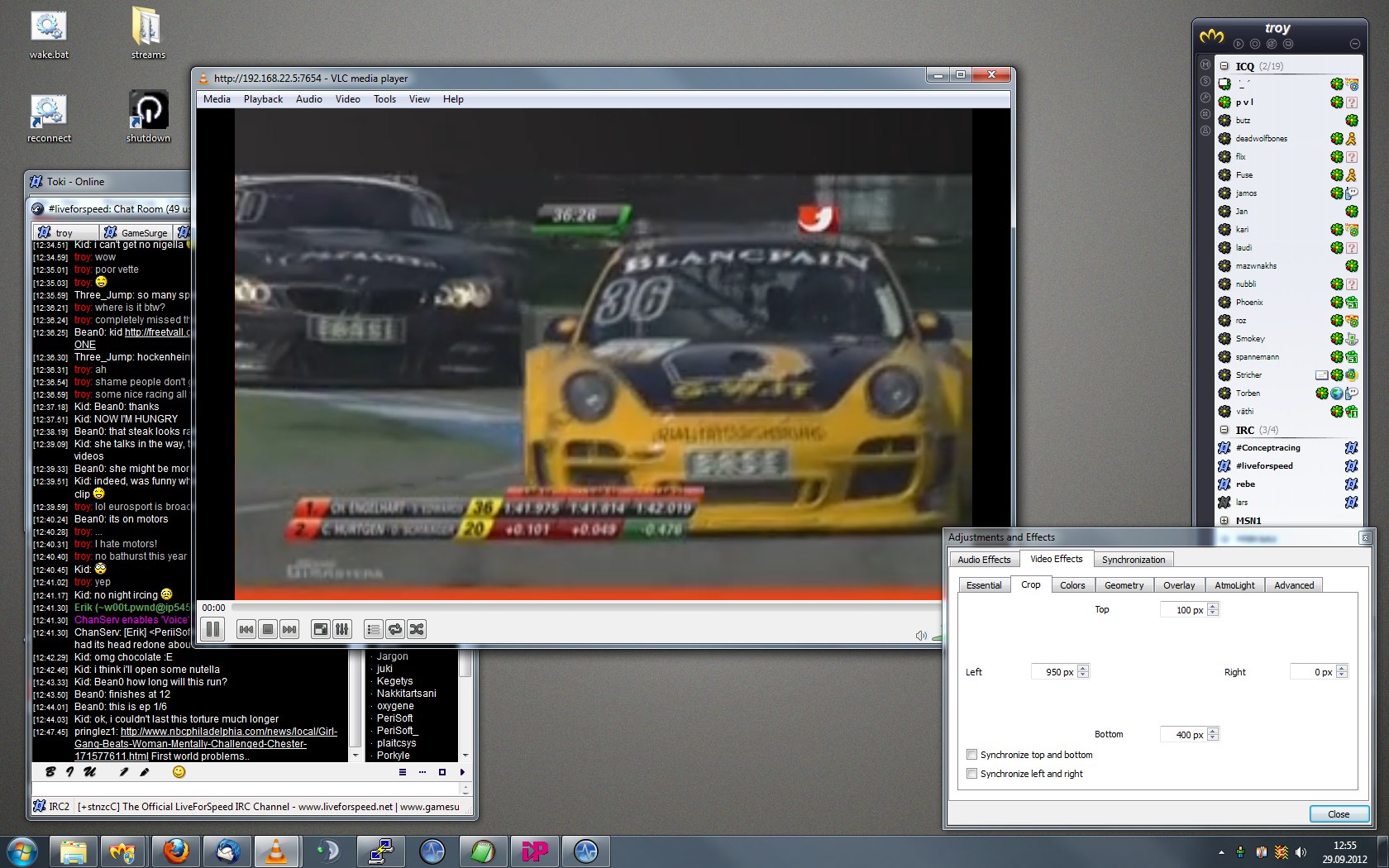Toggle loop mode in VLC
This screenshot has height=868, width=1389.
click(395, 629)
